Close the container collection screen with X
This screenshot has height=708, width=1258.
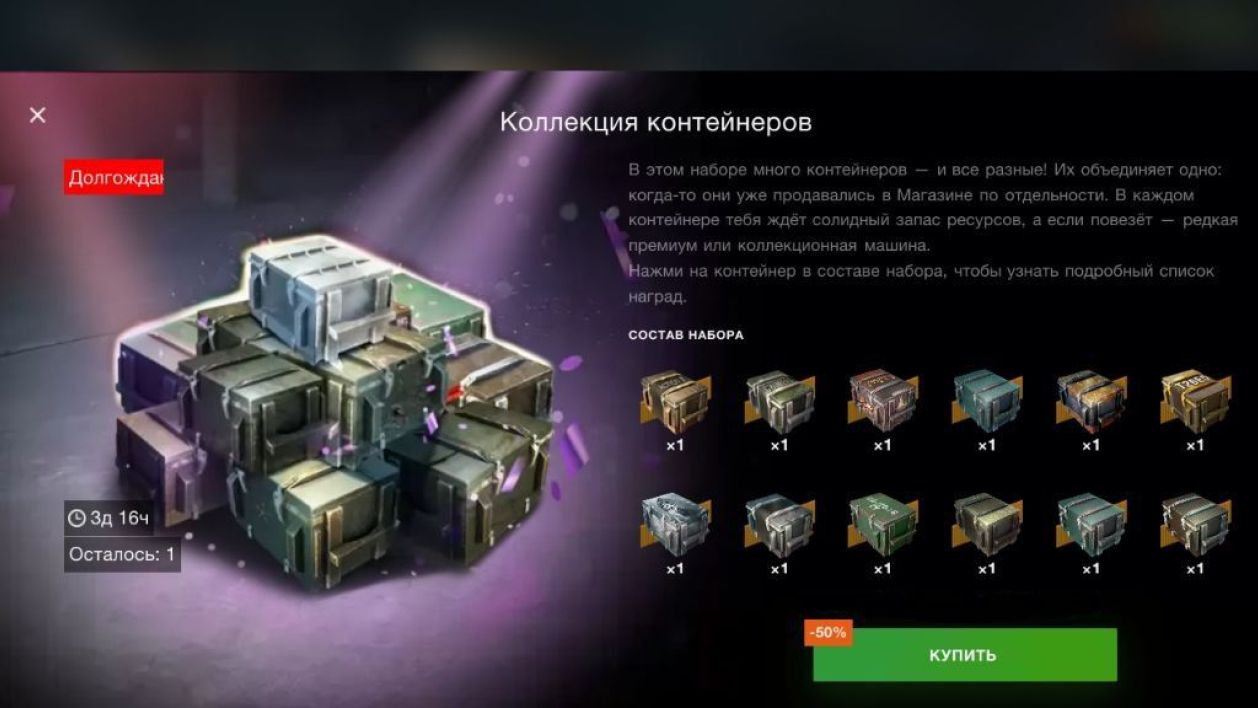click(x=38, y=115)
